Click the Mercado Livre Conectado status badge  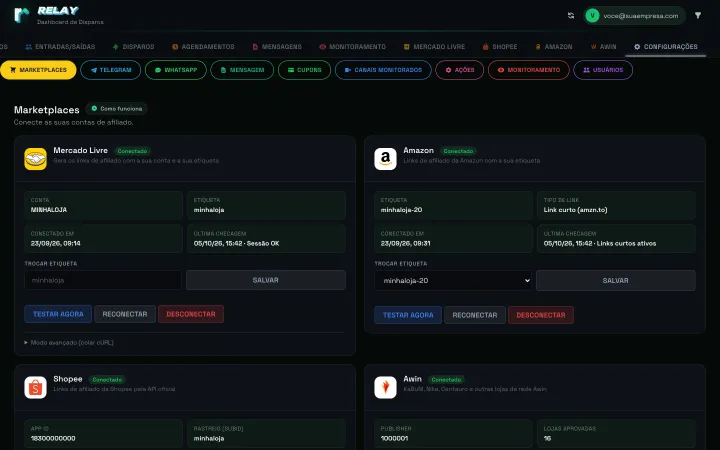point(132,151)
